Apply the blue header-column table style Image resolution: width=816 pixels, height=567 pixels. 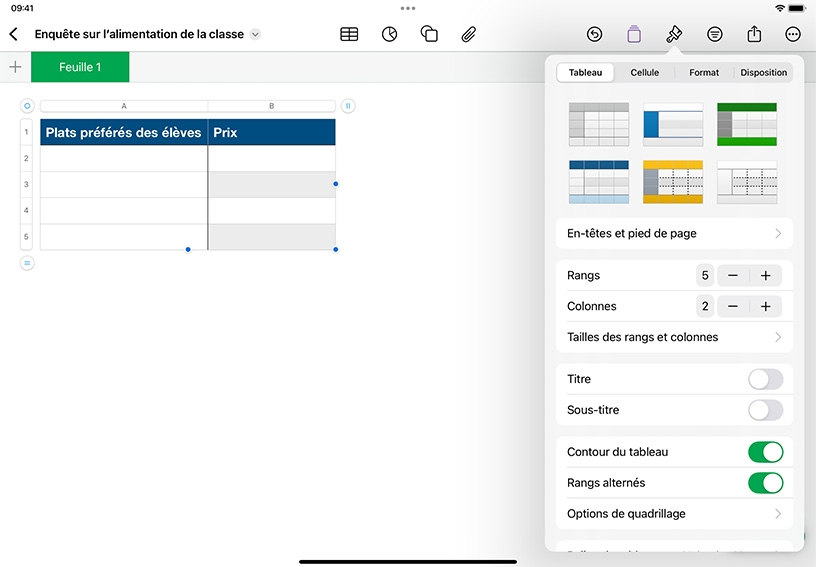point(673,124)
